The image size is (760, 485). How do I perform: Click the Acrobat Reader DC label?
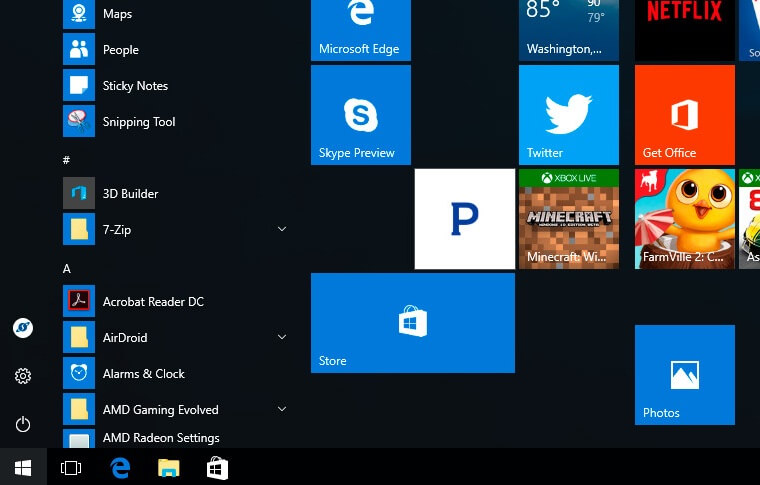click(153, 301)
